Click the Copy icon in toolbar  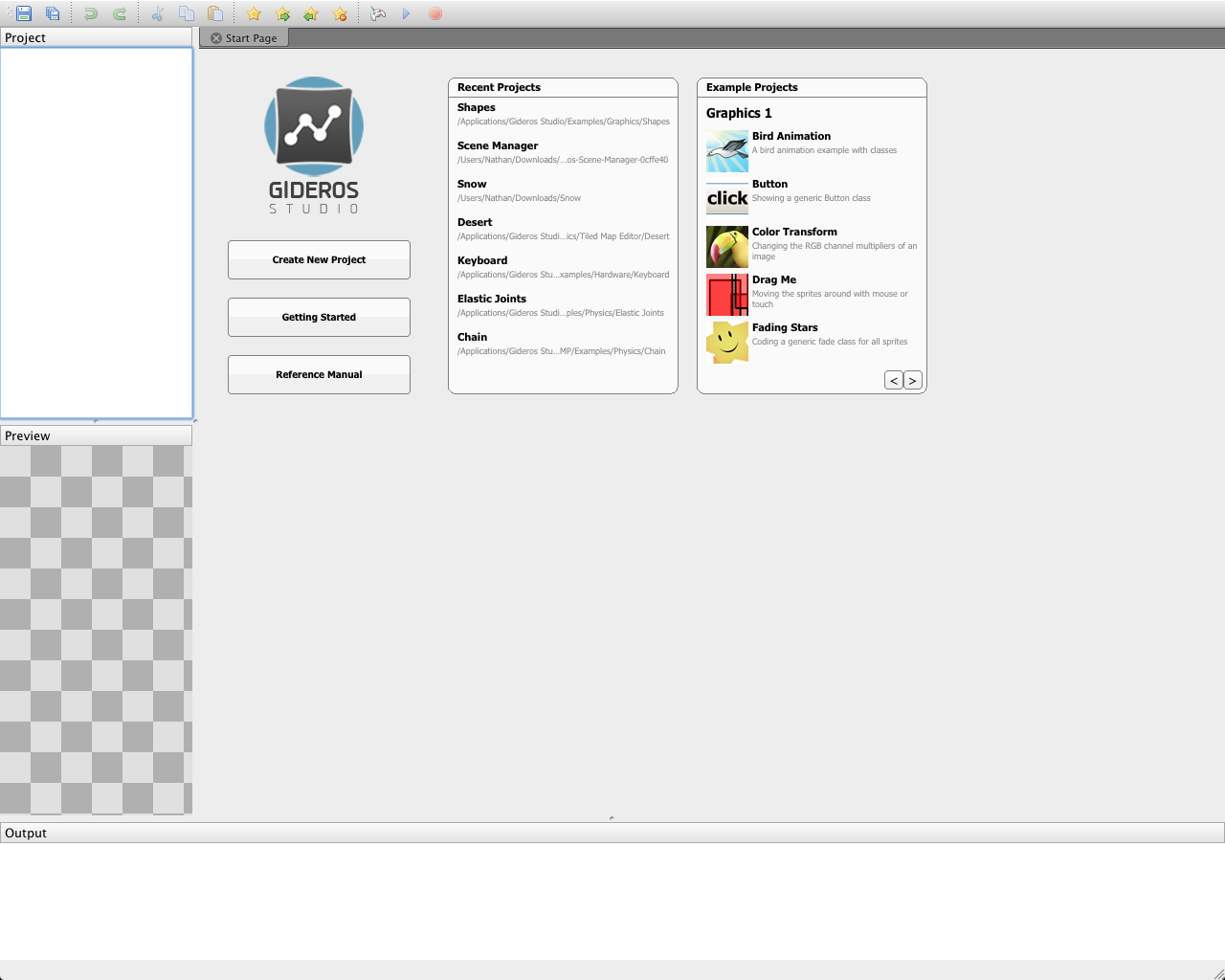(x=187, y=13)
